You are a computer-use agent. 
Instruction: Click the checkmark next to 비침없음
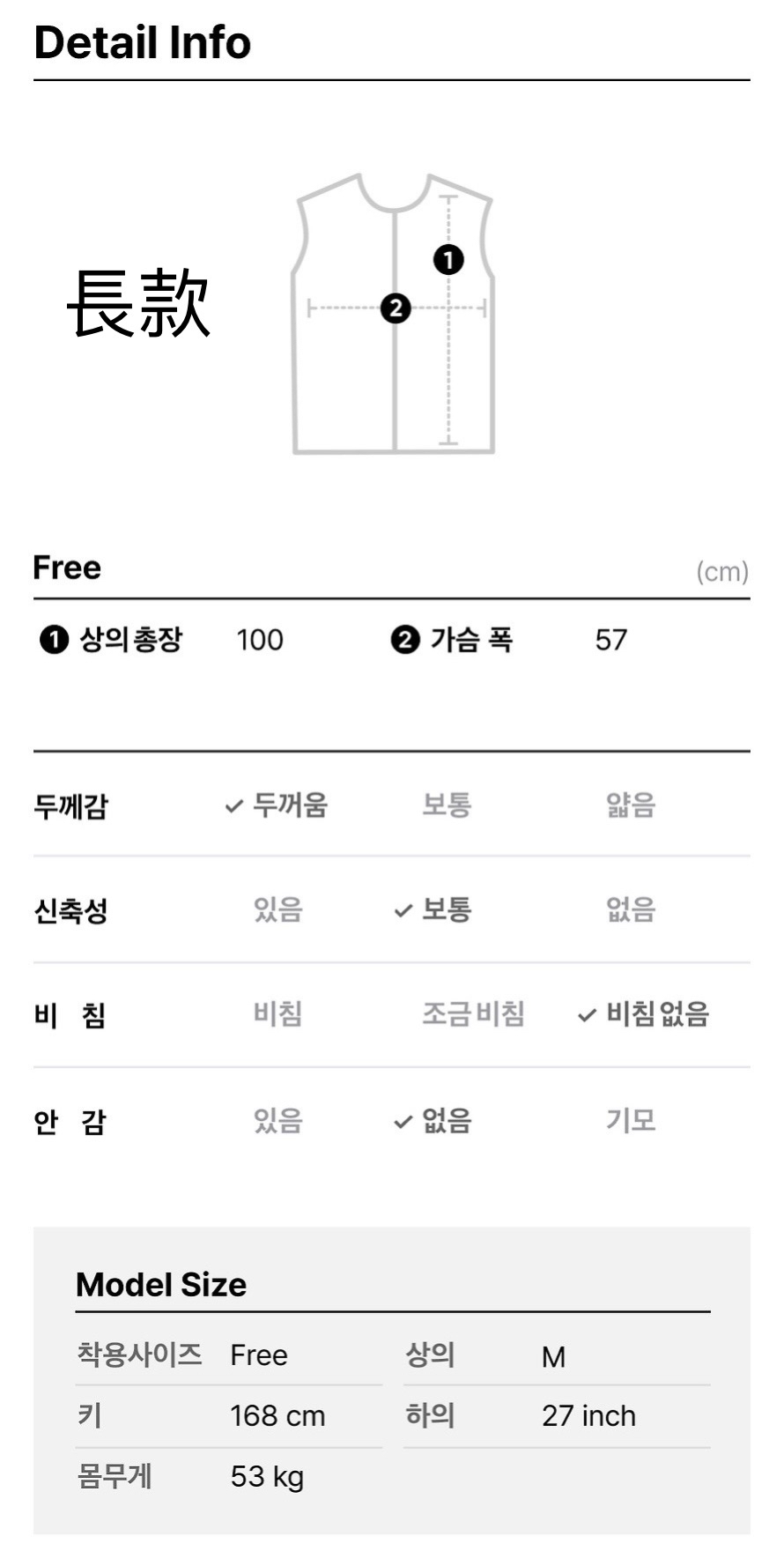point(587,1015)
